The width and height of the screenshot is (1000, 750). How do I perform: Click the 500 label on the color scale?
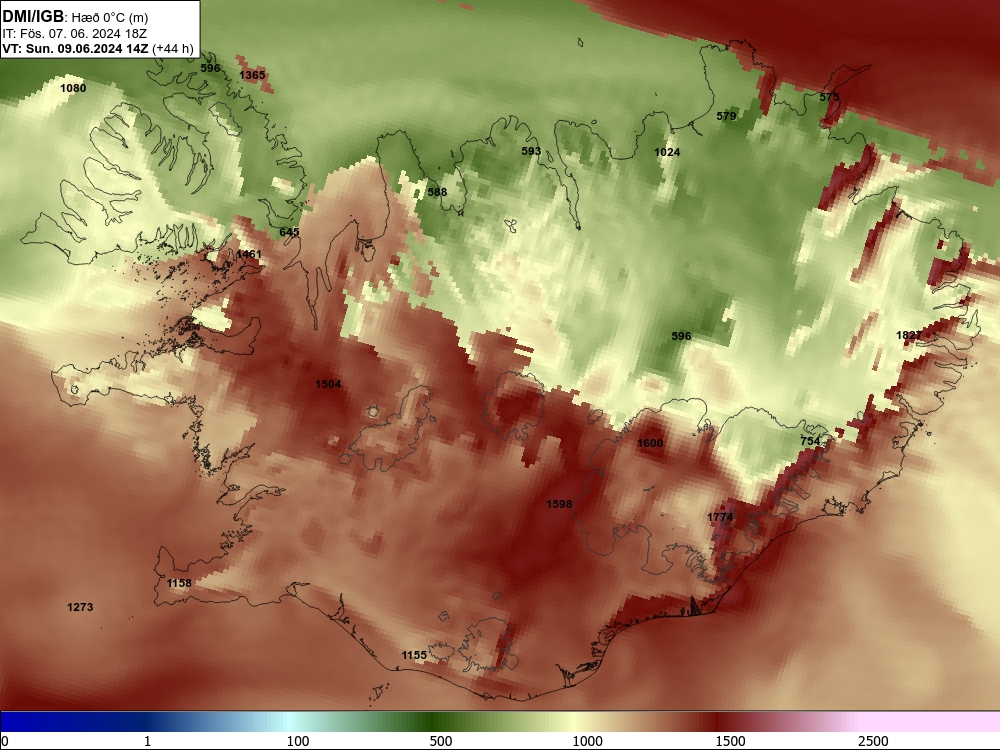[x=441, y=741]
